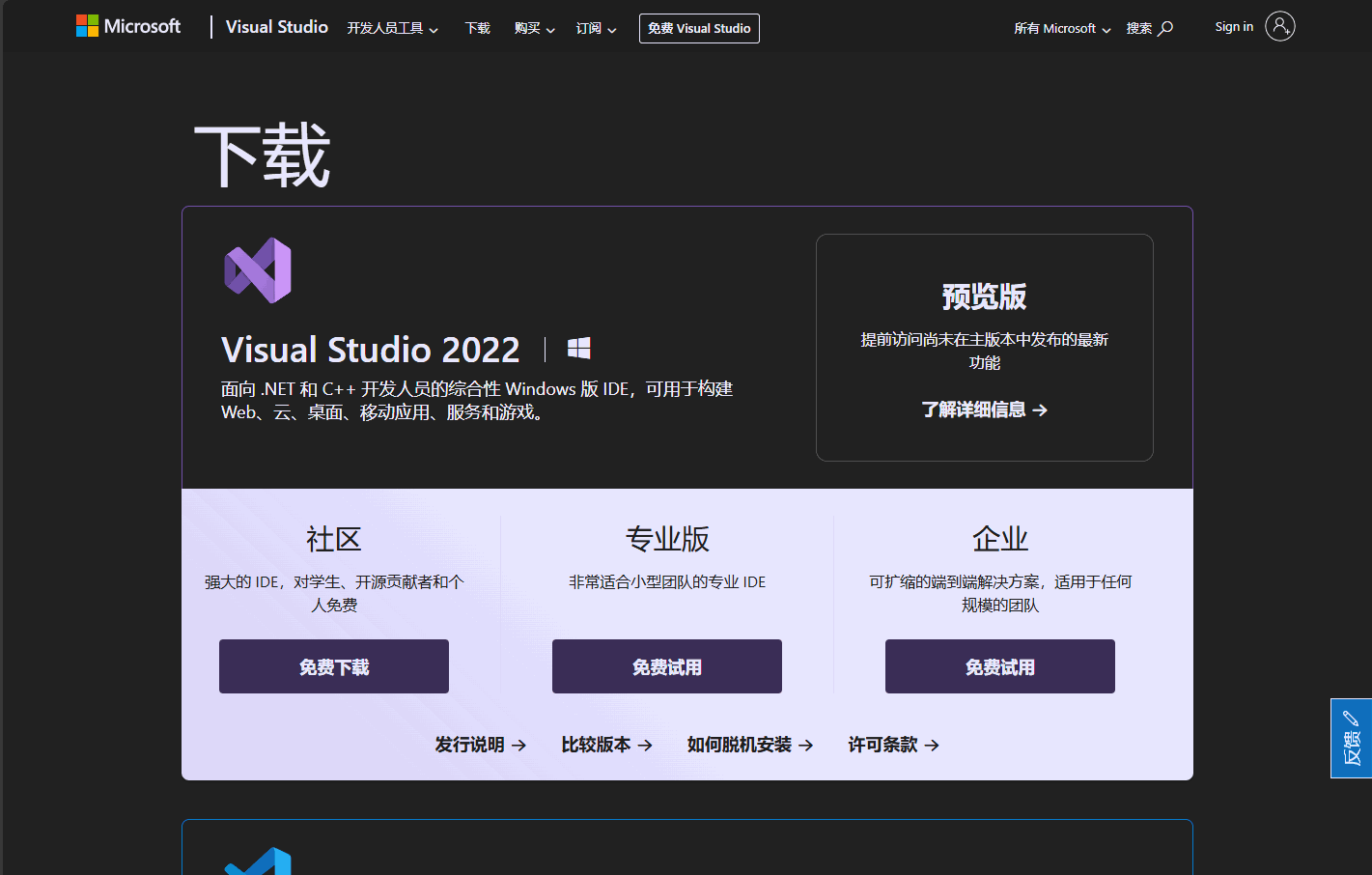Click the 免费 Visual Studio button
Screen dimensions: 1372x875
tap(699, 28)
